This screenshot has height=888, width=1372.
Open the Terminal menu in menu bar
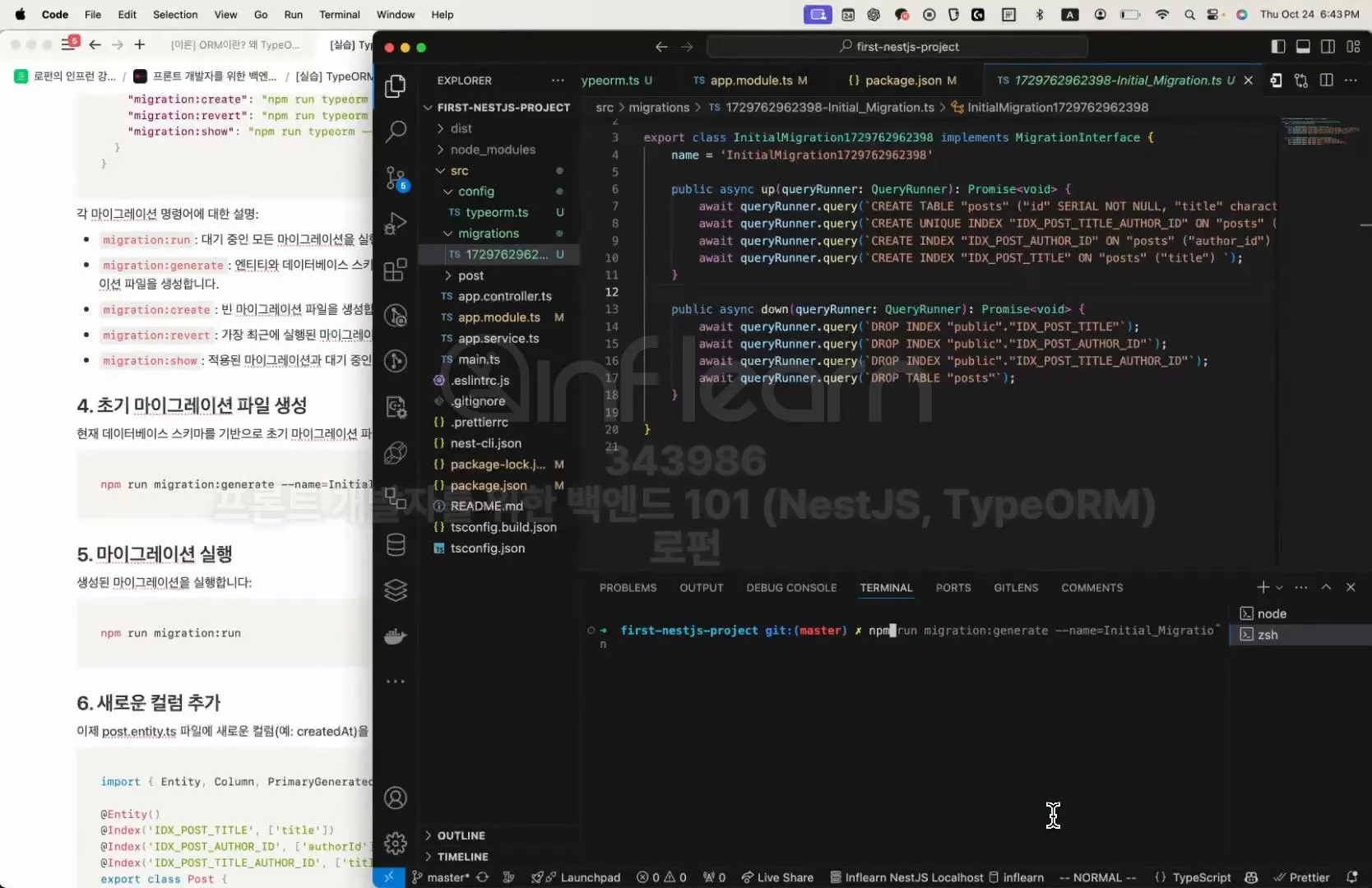(x=340, y=15)
